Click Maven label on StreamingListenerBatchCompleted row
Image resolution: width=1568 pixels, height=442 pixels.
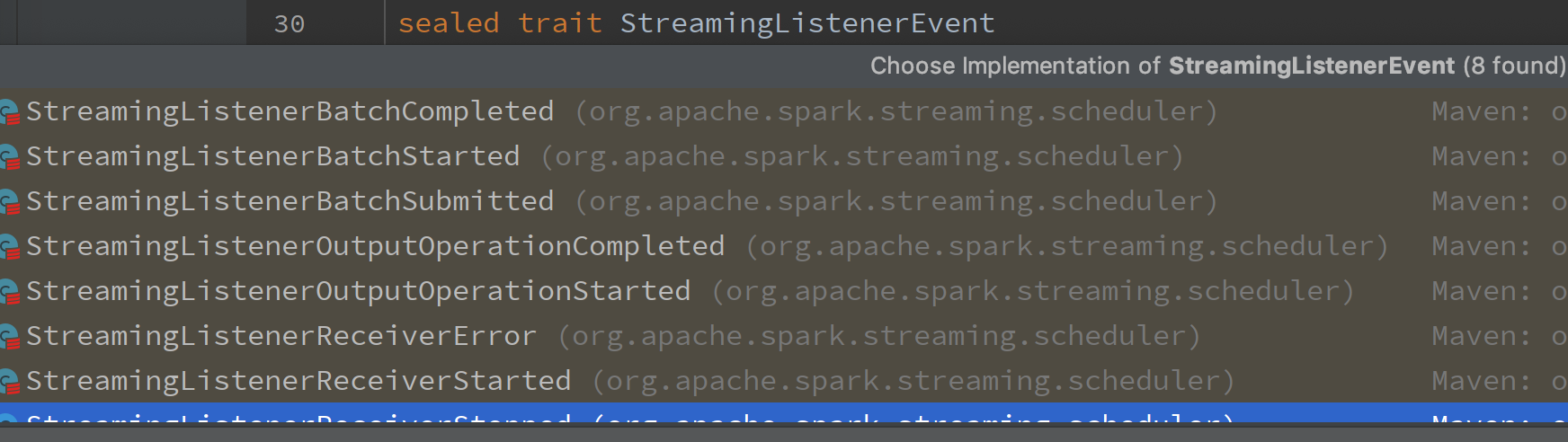click(x=1480, y=111)
